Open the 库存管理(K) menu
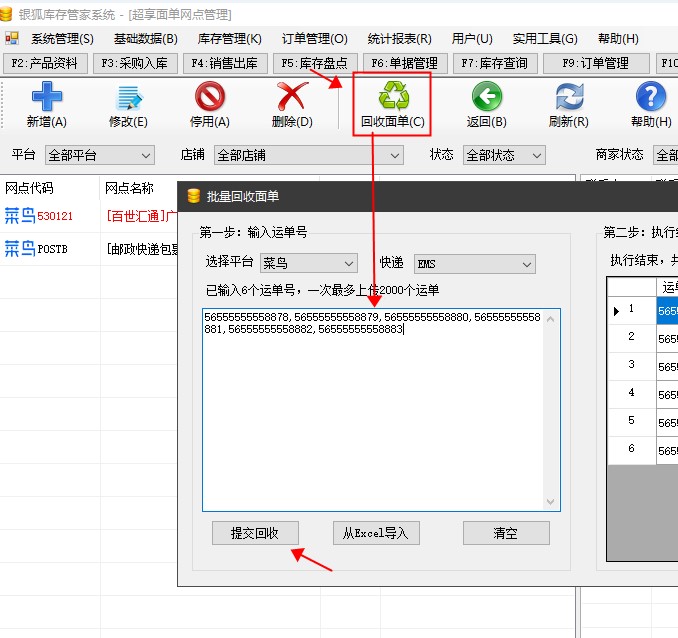Image resolution: width=678 pixels, height=638 pixels. [x=229, y=39]
